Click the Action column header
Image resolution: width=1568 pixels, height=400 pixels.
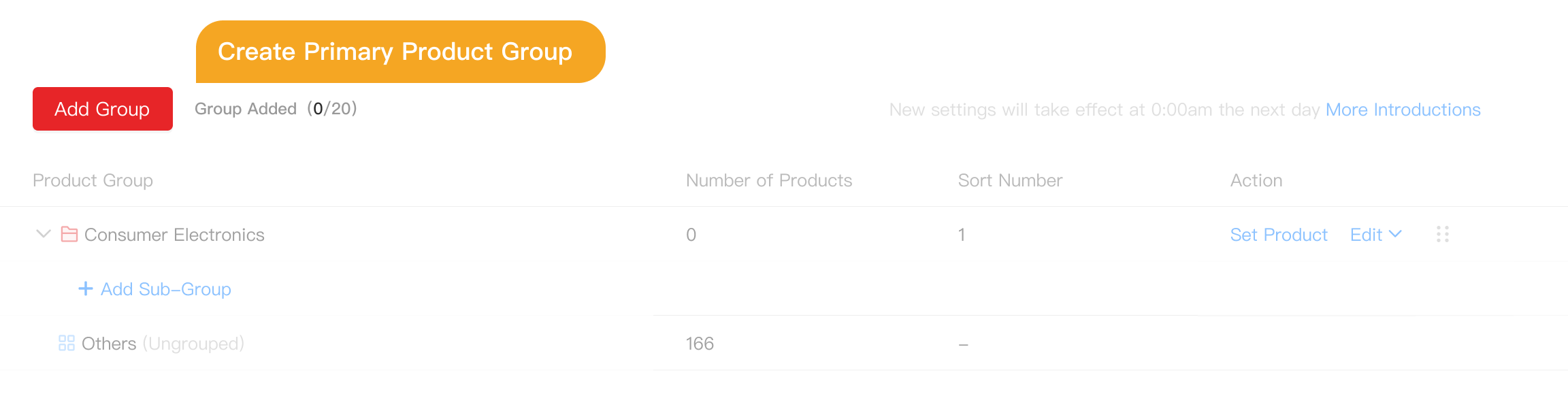(1256, 180)
